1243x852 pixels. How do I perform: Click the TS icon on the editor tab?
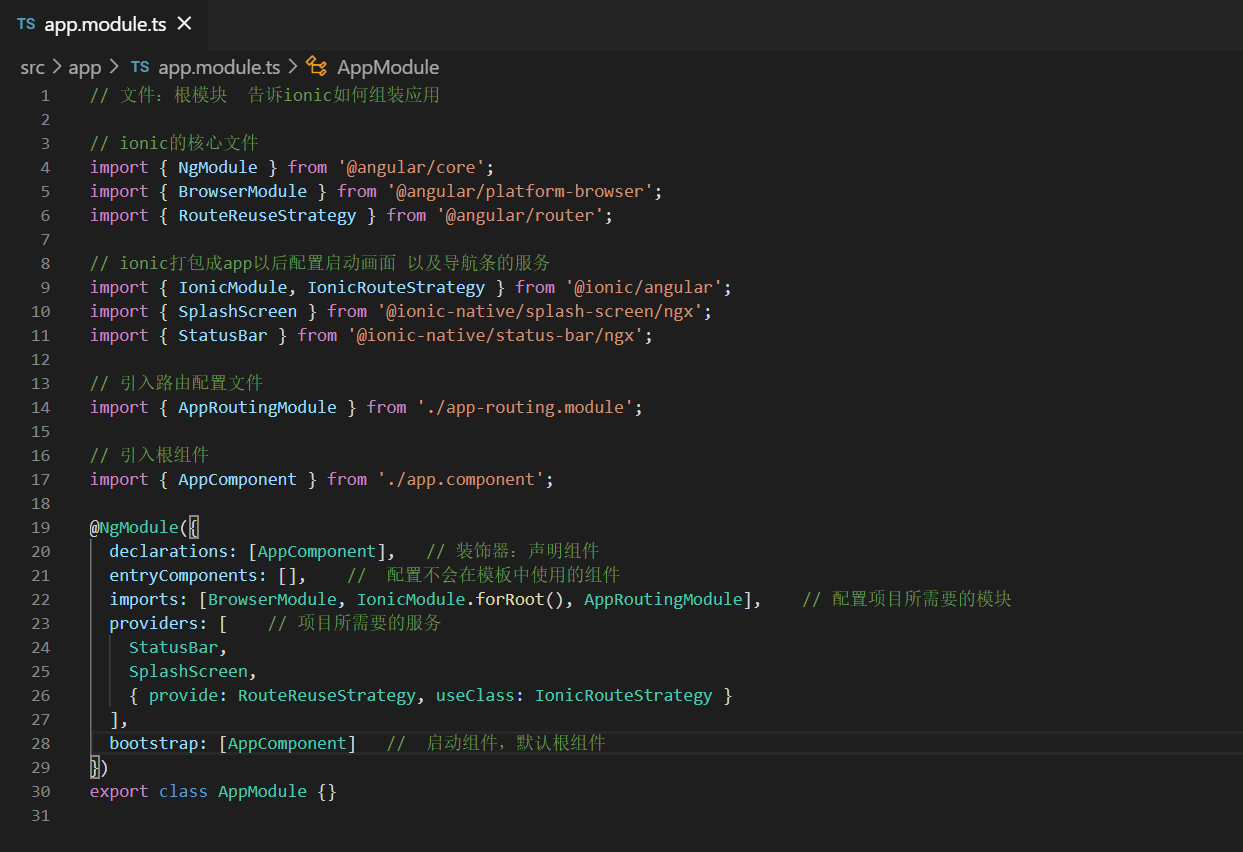pyautogui.click(x=26, y=25)
